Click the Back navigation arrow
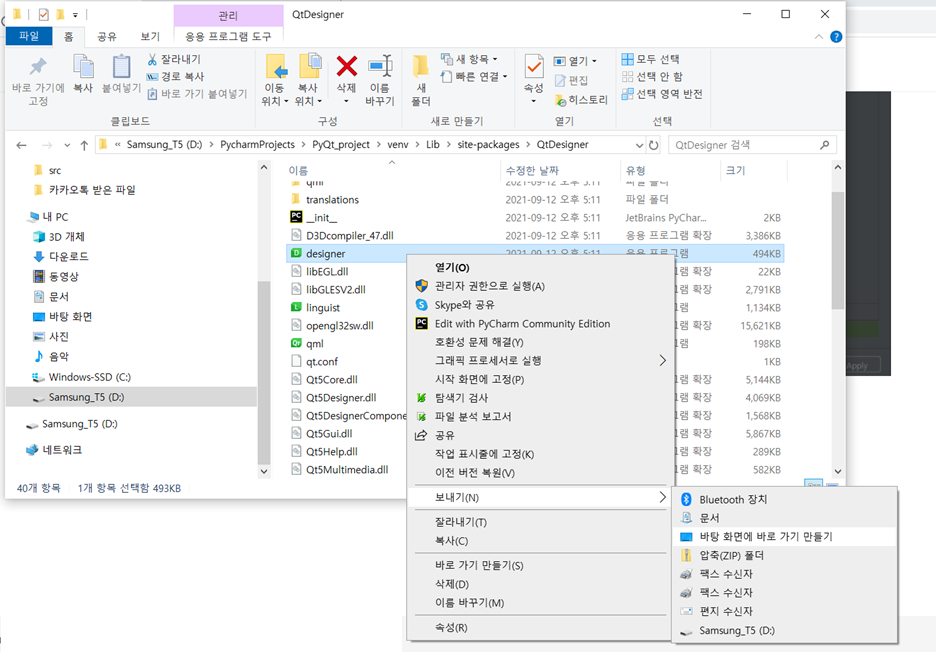The image size is (936, 670). [21, 145]
